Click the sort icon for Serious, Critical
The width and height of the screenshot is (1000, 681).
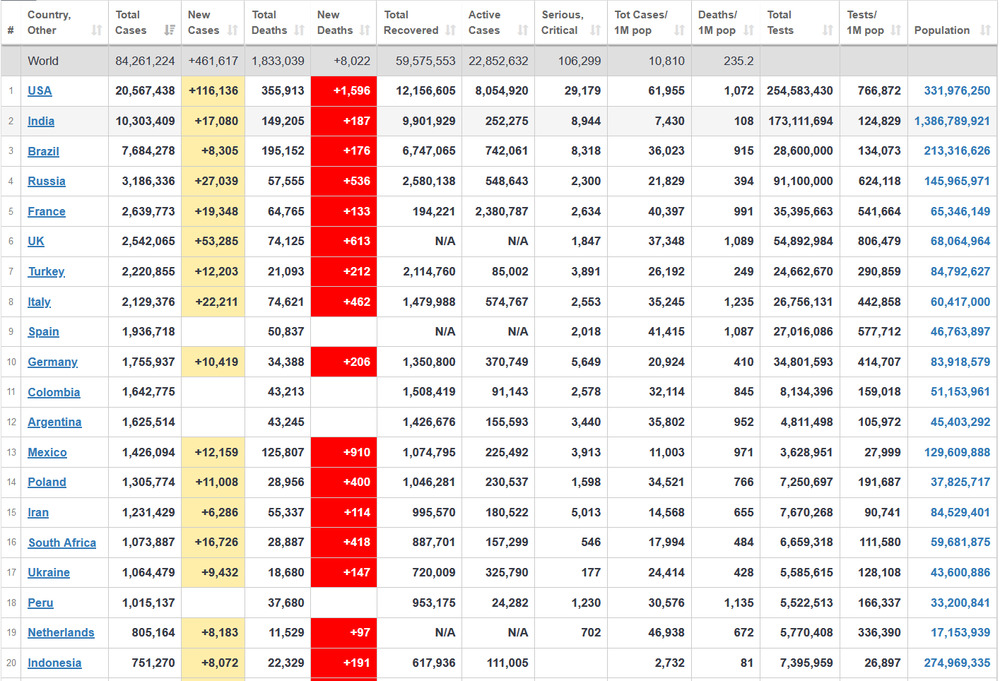(x=596, y=31)
